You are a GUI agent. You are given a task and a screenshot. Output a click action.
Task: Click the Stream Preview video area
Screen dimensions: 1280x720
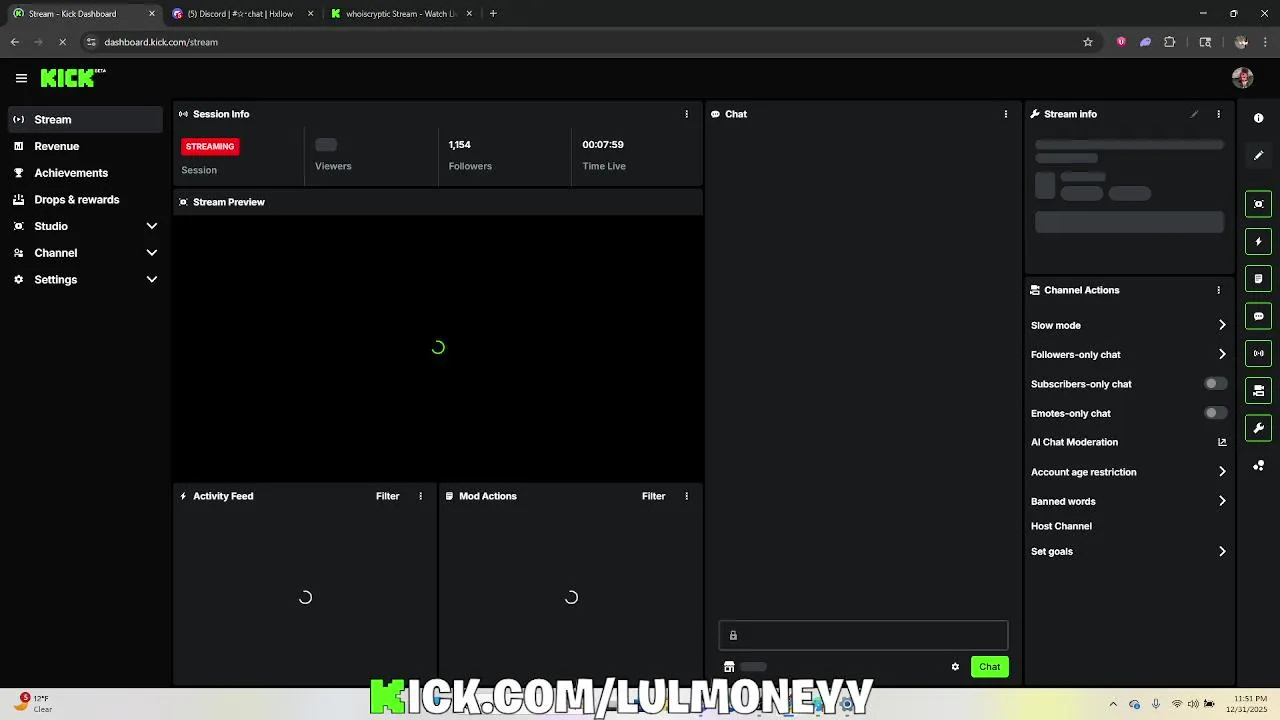point(438,348)
